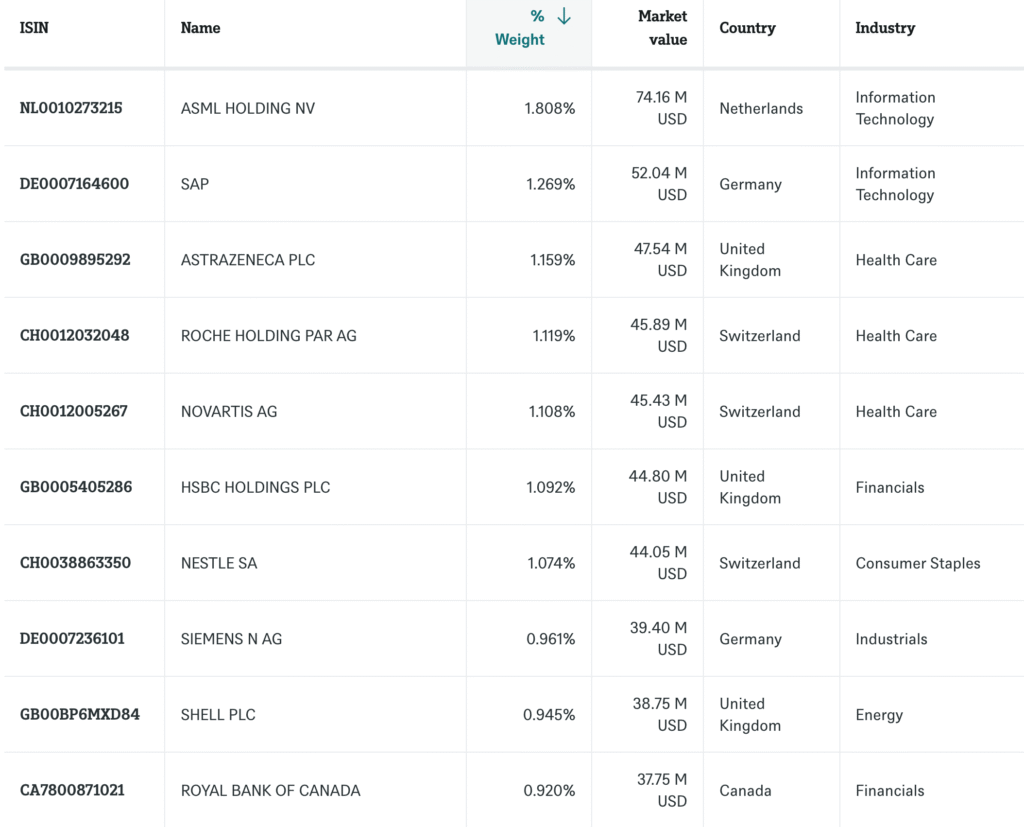Click the SHELL PLC holding
Image resolution: width=1024 pixels, height=827 pixels.
[218, 715]
